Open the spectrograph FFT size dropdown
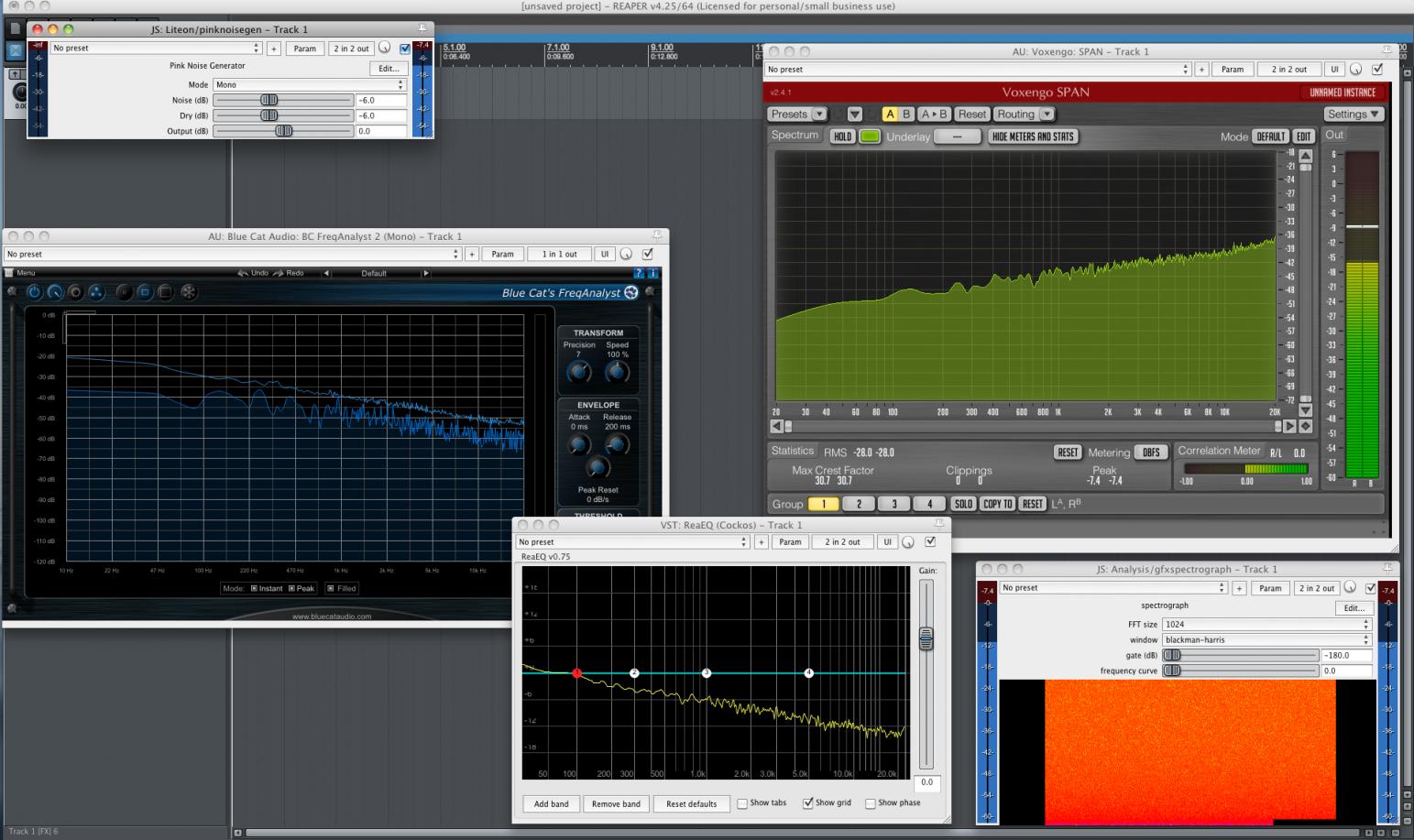This screenshot has height=840, width=1414. [1267, 624]
